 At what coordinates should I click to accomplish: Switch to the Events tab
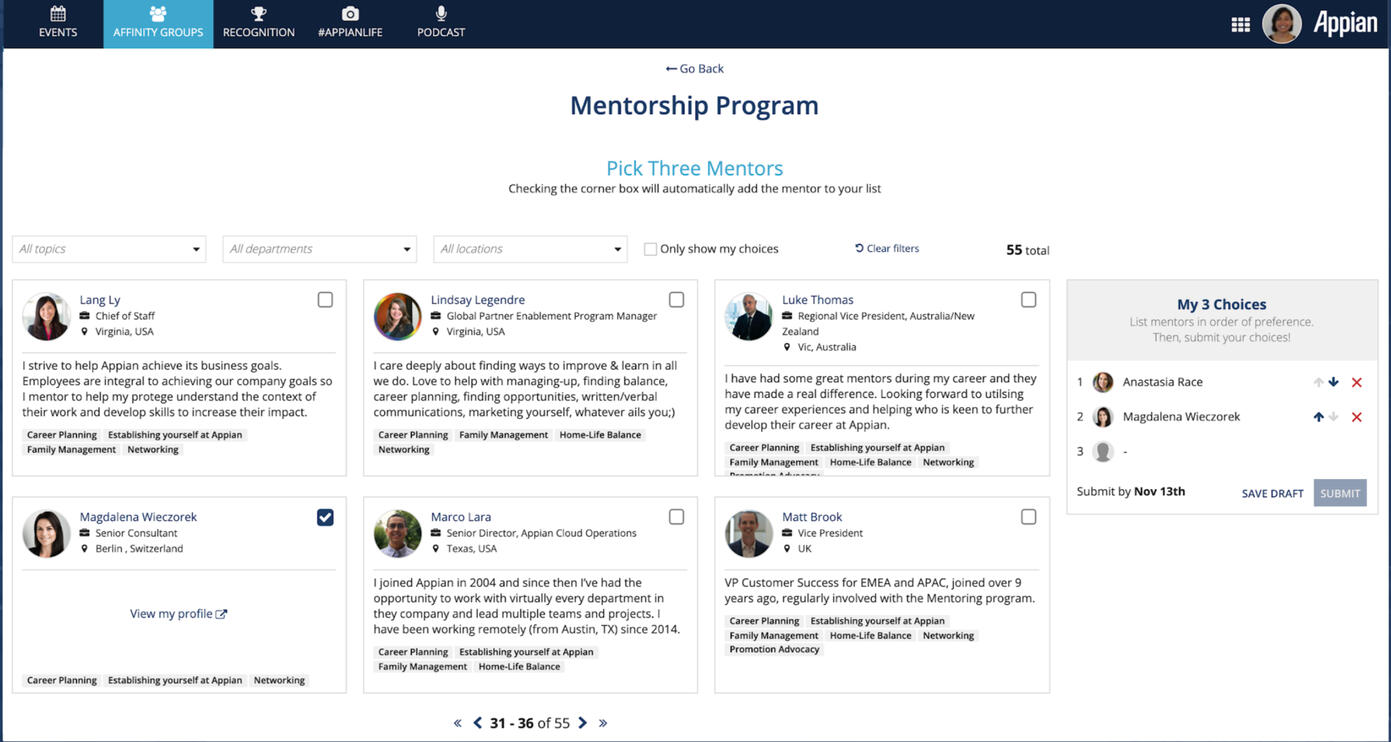[x=58, y=23]
